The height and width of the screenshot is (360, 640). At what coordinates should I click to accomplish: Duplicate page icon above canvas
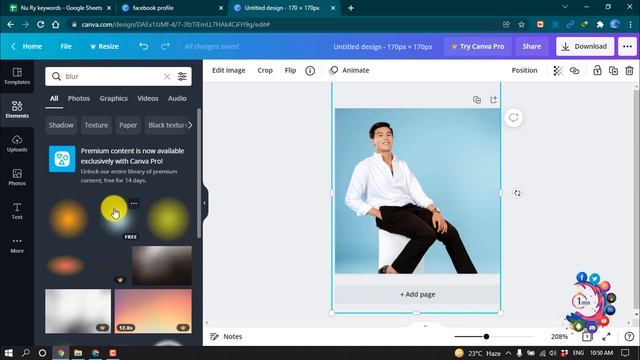pyautogui.click(x=477, y=100)
